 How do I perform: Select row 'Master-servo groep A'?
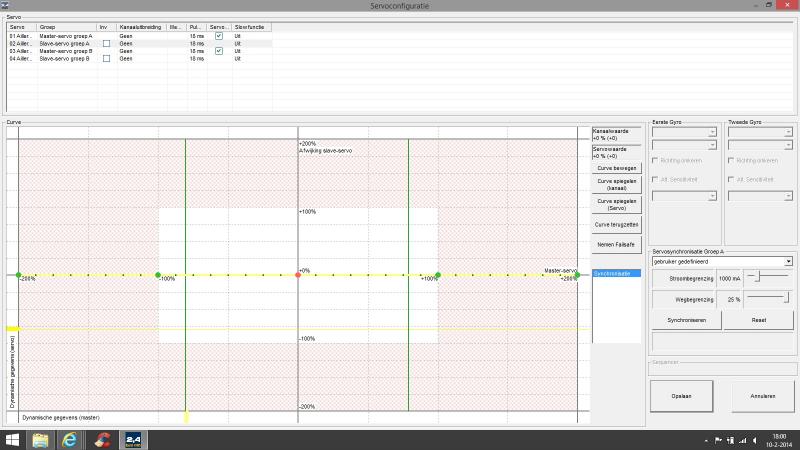139,36
